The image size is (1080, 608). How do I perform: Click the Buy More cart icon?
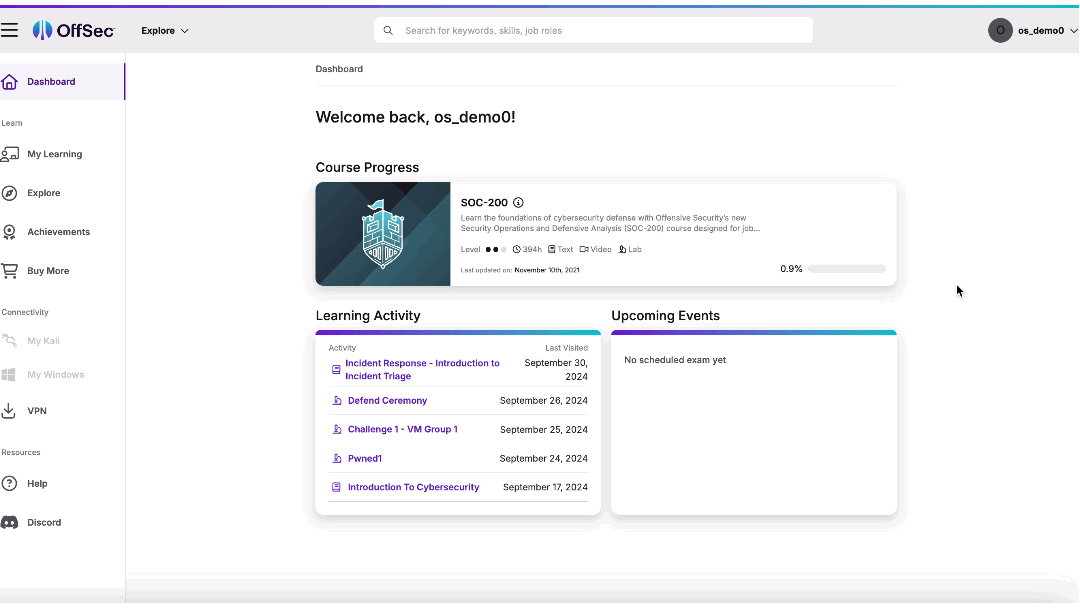(x=10, y=271)
